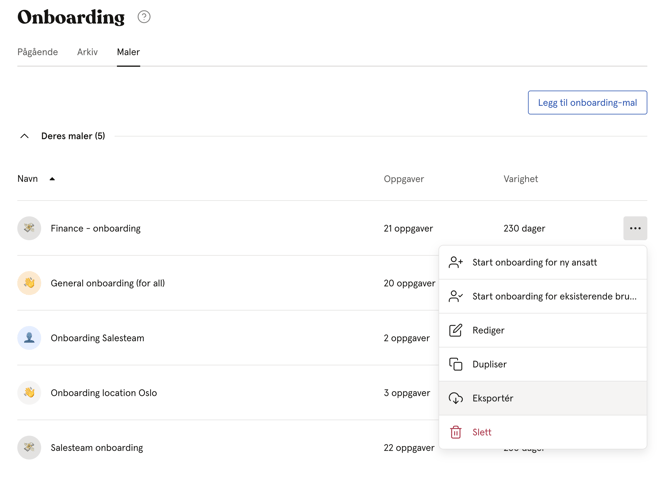Open the three-dot menu for Finance onboarding
The image size is (670, 478).
(x=635, y=228)
